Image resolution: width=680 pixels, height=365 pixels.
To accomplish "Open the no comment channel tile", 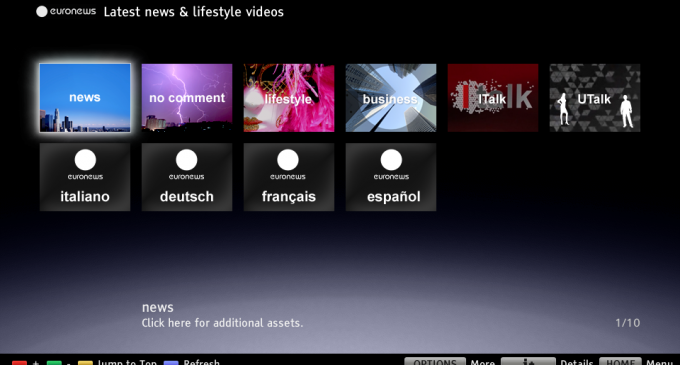I will (x=187, y=98).
